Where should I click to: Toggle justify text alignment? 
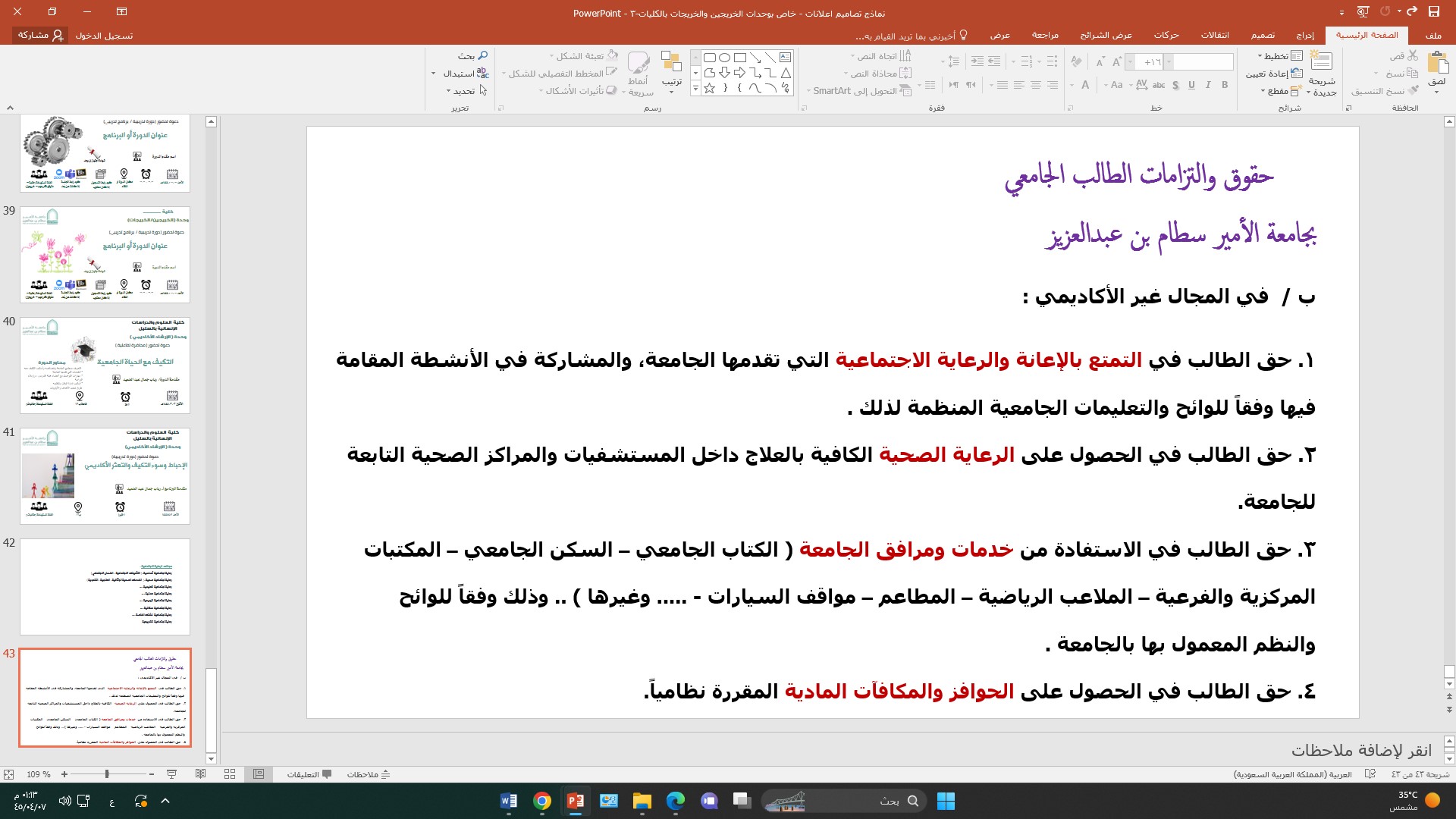coord(1002,85)
